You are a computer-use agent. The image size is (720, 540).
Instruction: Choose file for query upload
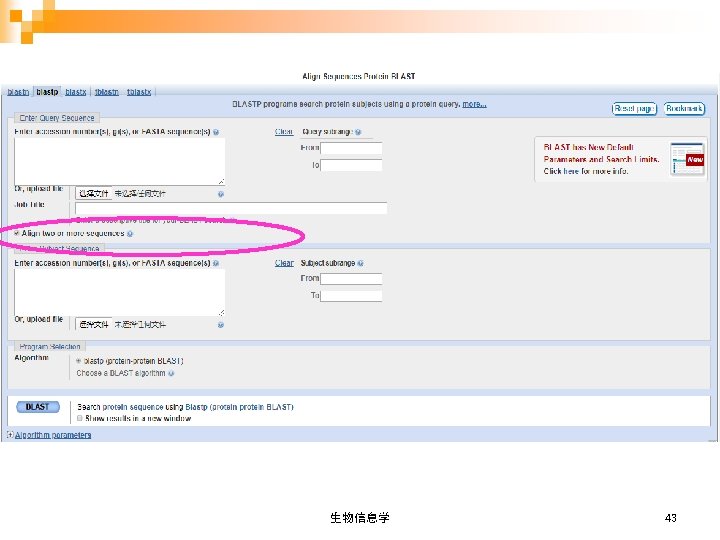94,193
